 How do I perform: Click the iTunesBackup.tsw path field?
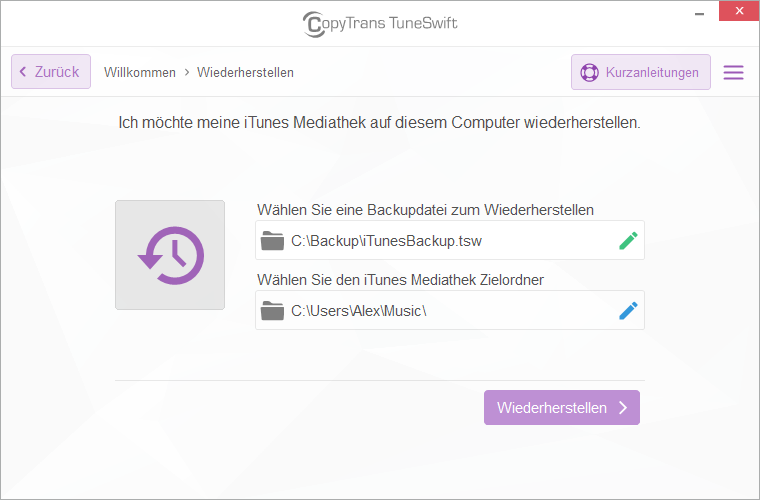[x=450, y=240]
